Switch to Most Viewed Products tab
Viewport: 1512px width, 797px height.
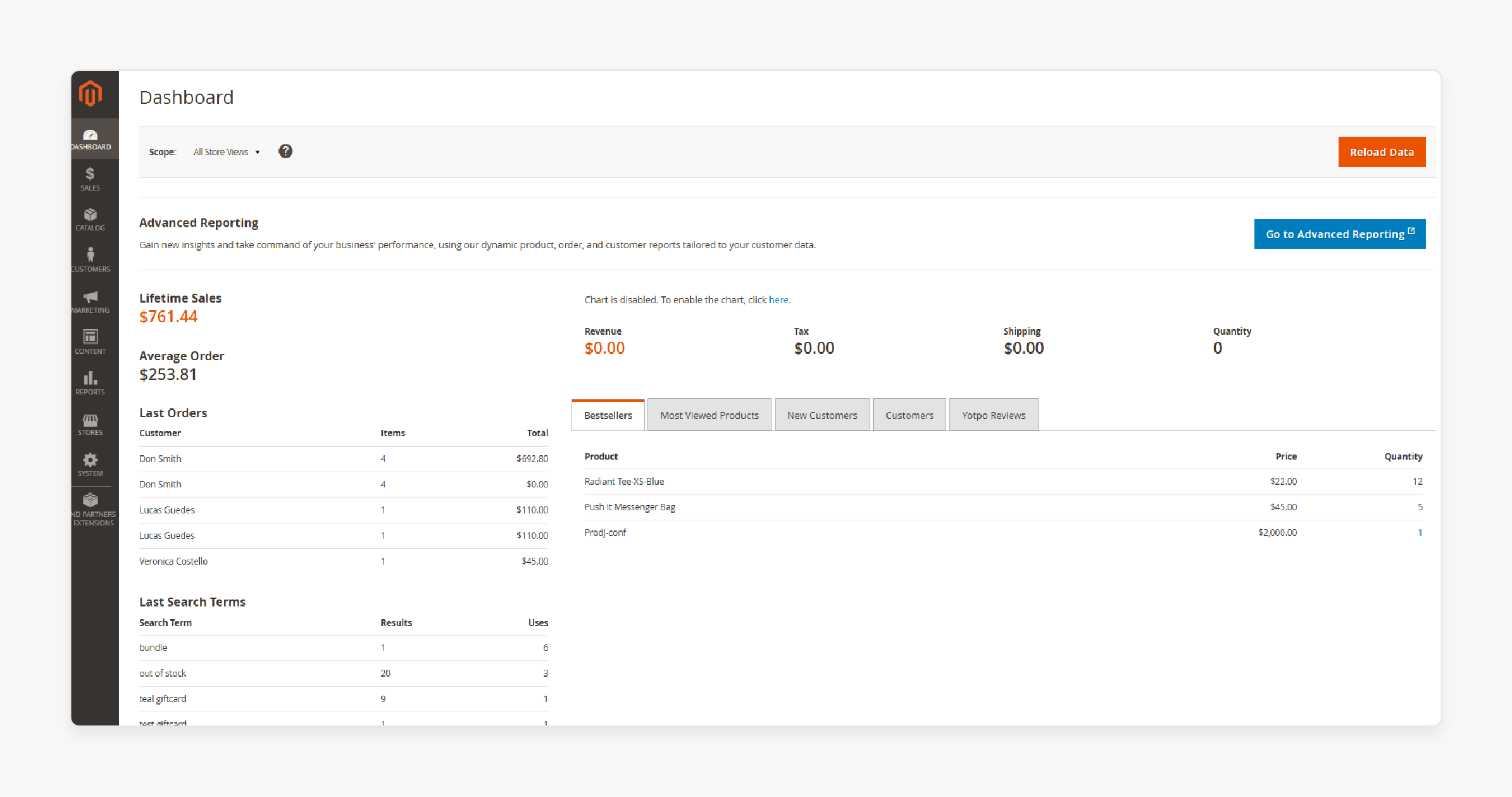point(709,415)
